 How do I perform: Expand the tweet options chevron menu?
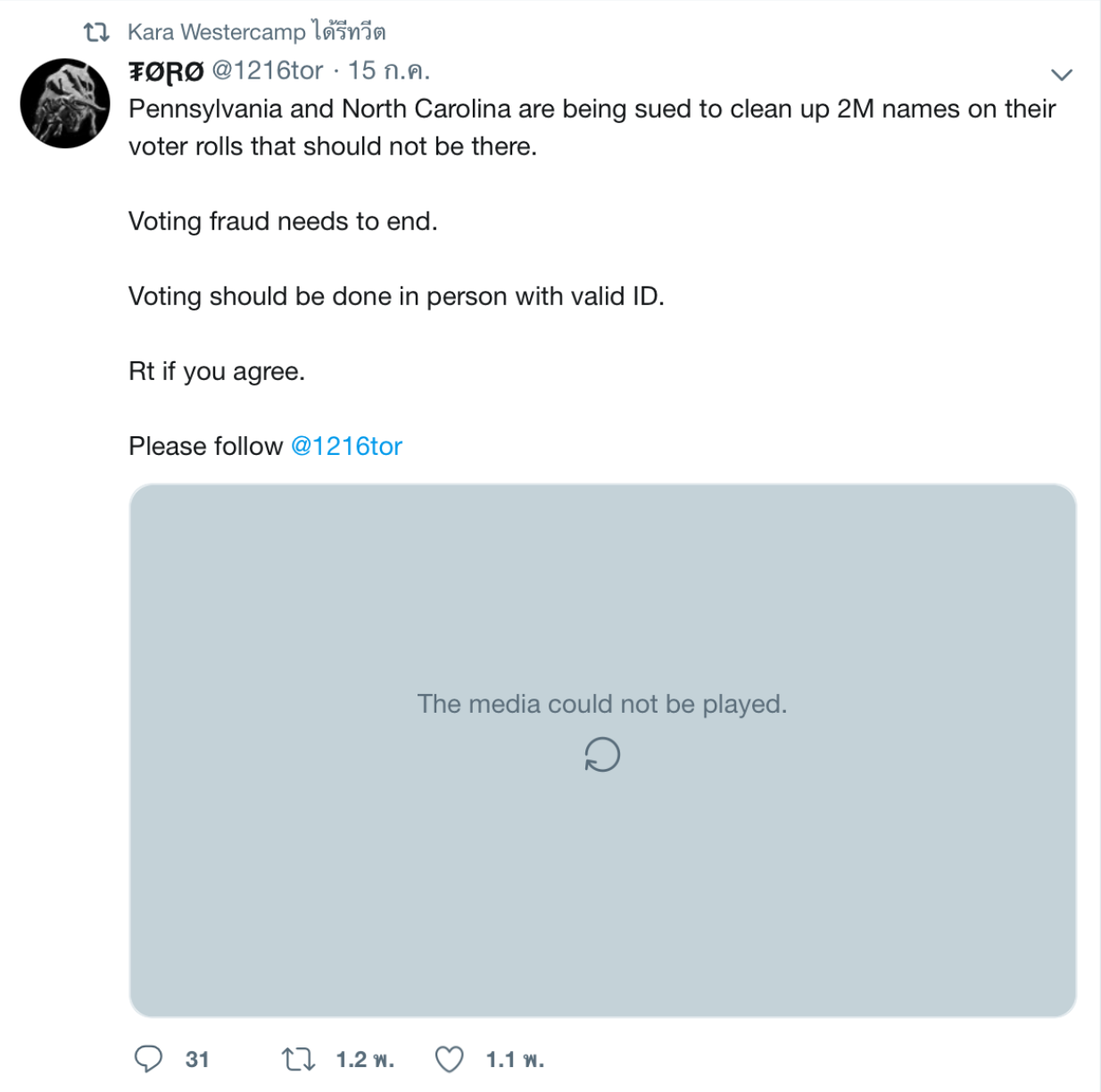tap(1061, 74)
